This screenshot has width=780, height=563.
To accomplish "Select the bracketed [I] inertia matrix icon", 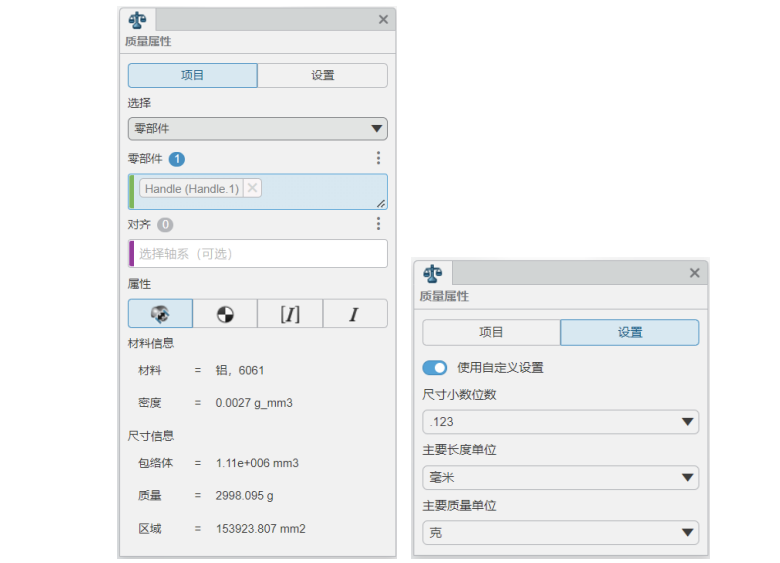I will (290, 314).
